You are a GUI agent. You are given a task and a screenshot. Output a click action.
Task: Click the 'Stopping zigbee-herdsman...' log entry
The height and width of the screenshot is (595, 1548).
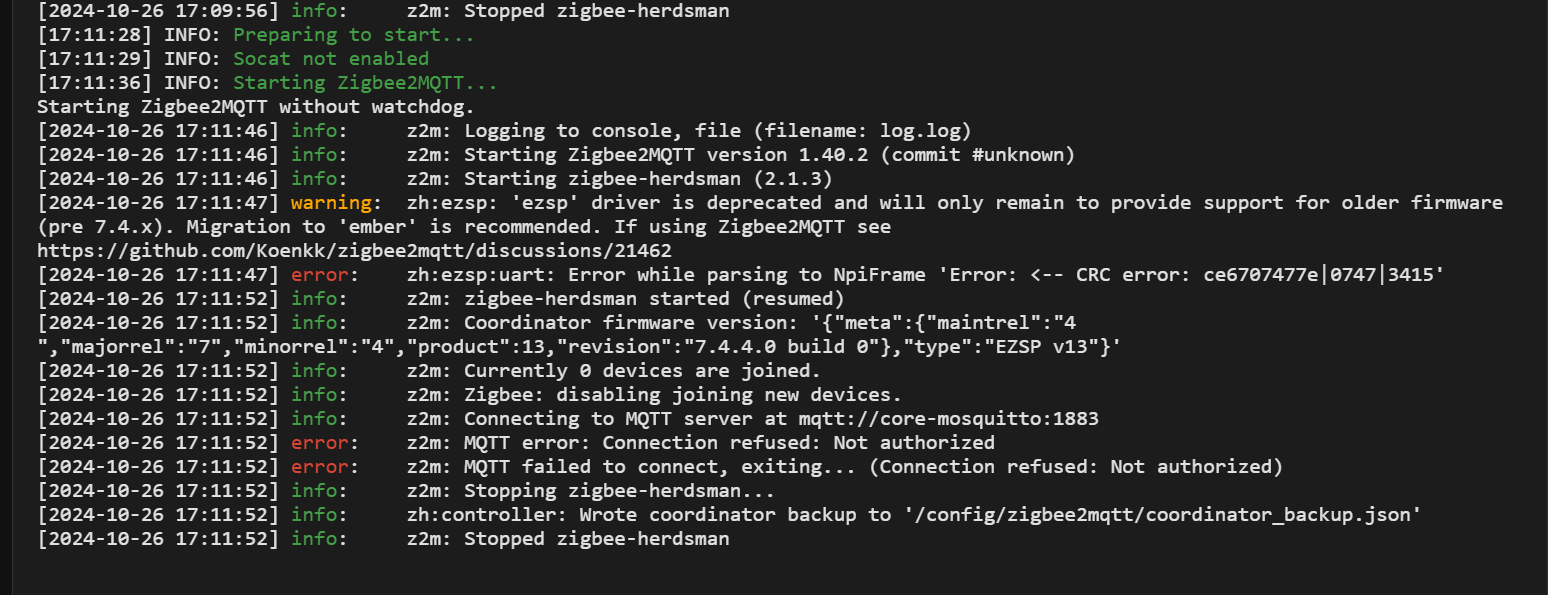click(x=619, y=490)
